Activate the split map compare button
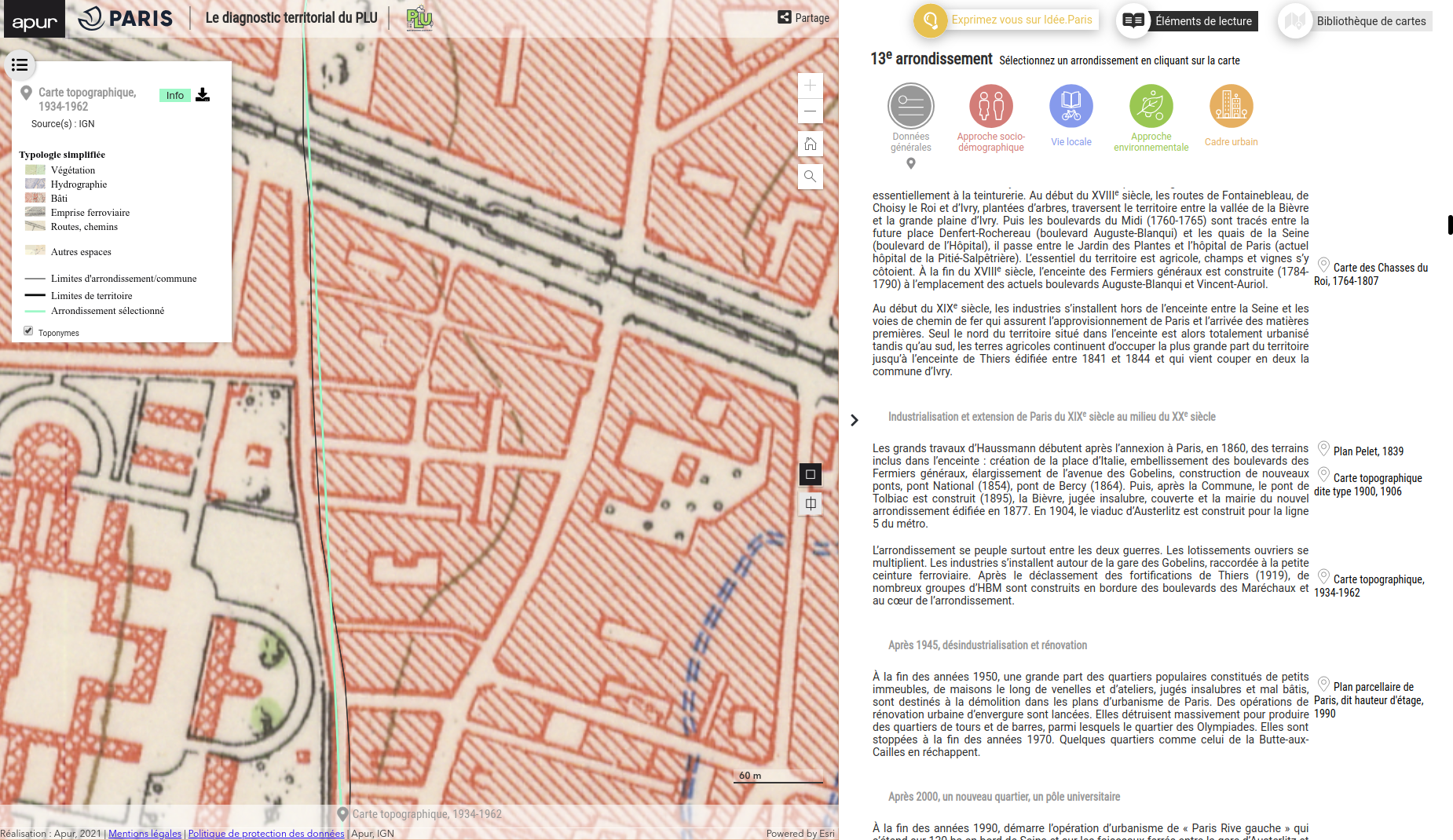This screenshot has height=840, width=1453. pyautogui.click(x=811, y=504)
